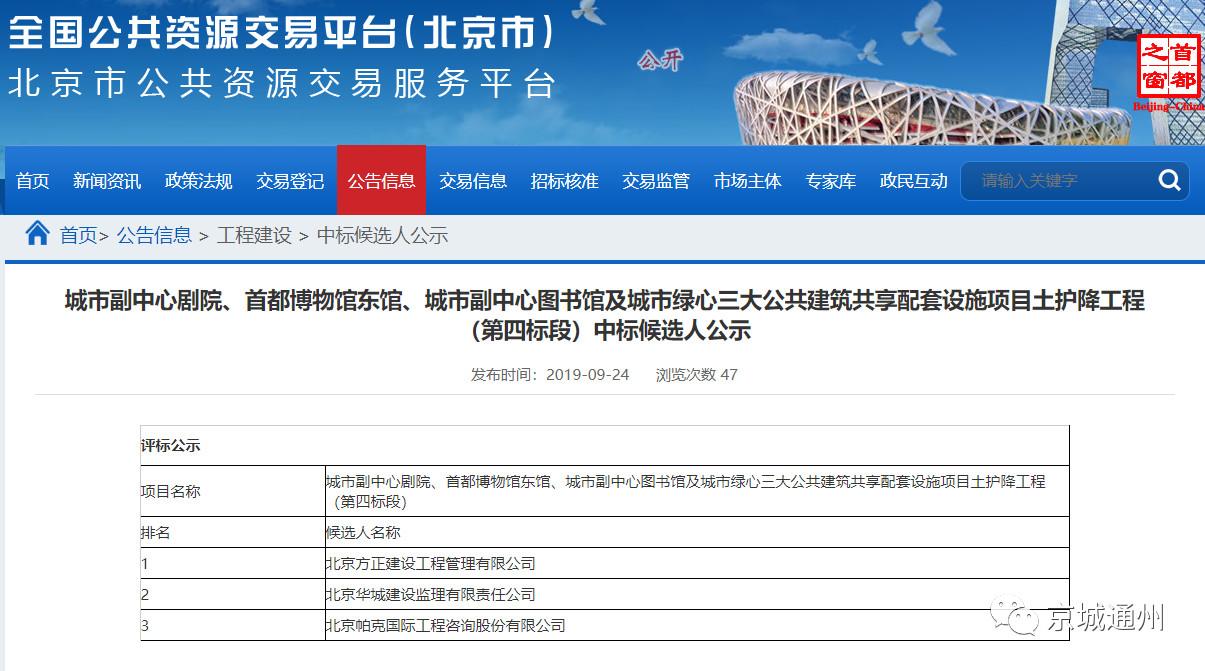Click the home icon in the breadcrumb
Image resolution: width=1205 pixels, height=671 pixels.
37,234
